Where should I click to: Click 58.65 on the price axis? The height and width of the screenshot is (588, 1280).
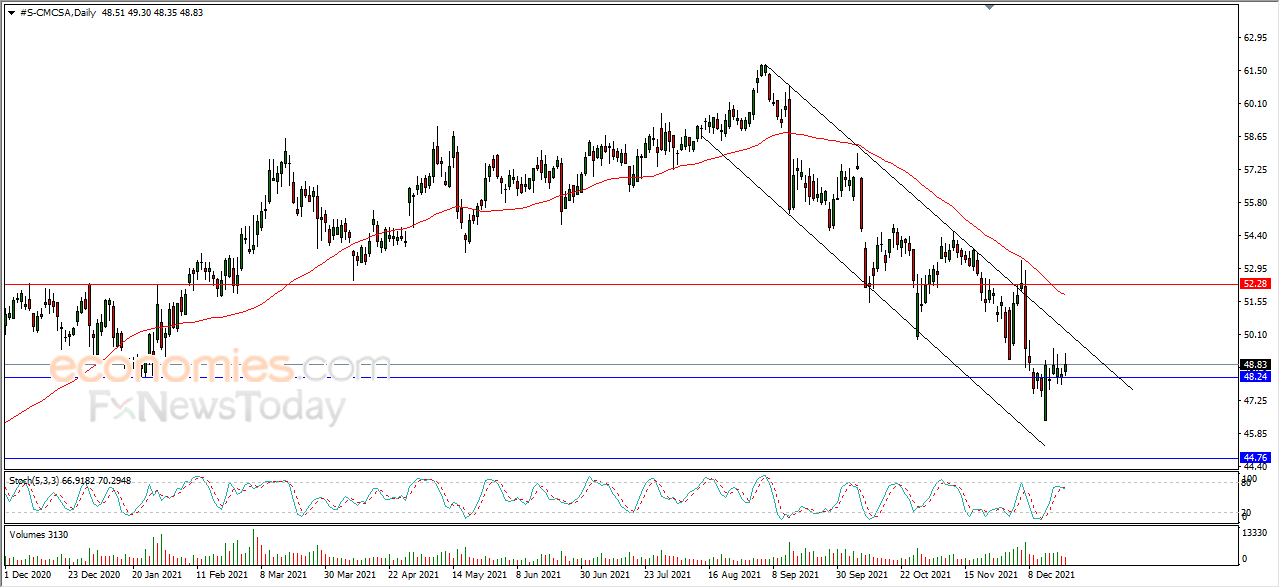(1254, 137)
